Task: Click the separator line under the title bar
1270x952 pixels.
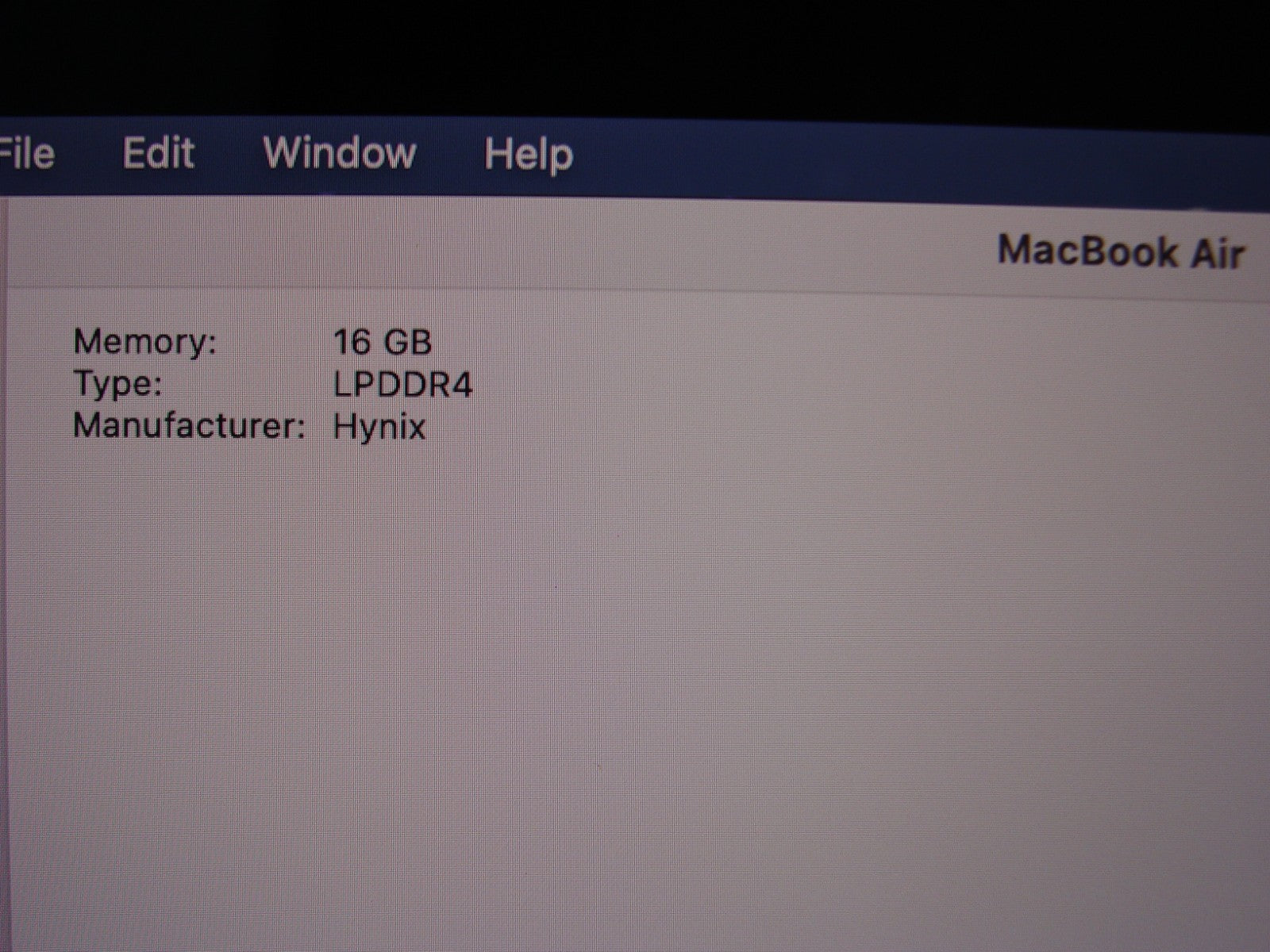Action: point(635,287)
